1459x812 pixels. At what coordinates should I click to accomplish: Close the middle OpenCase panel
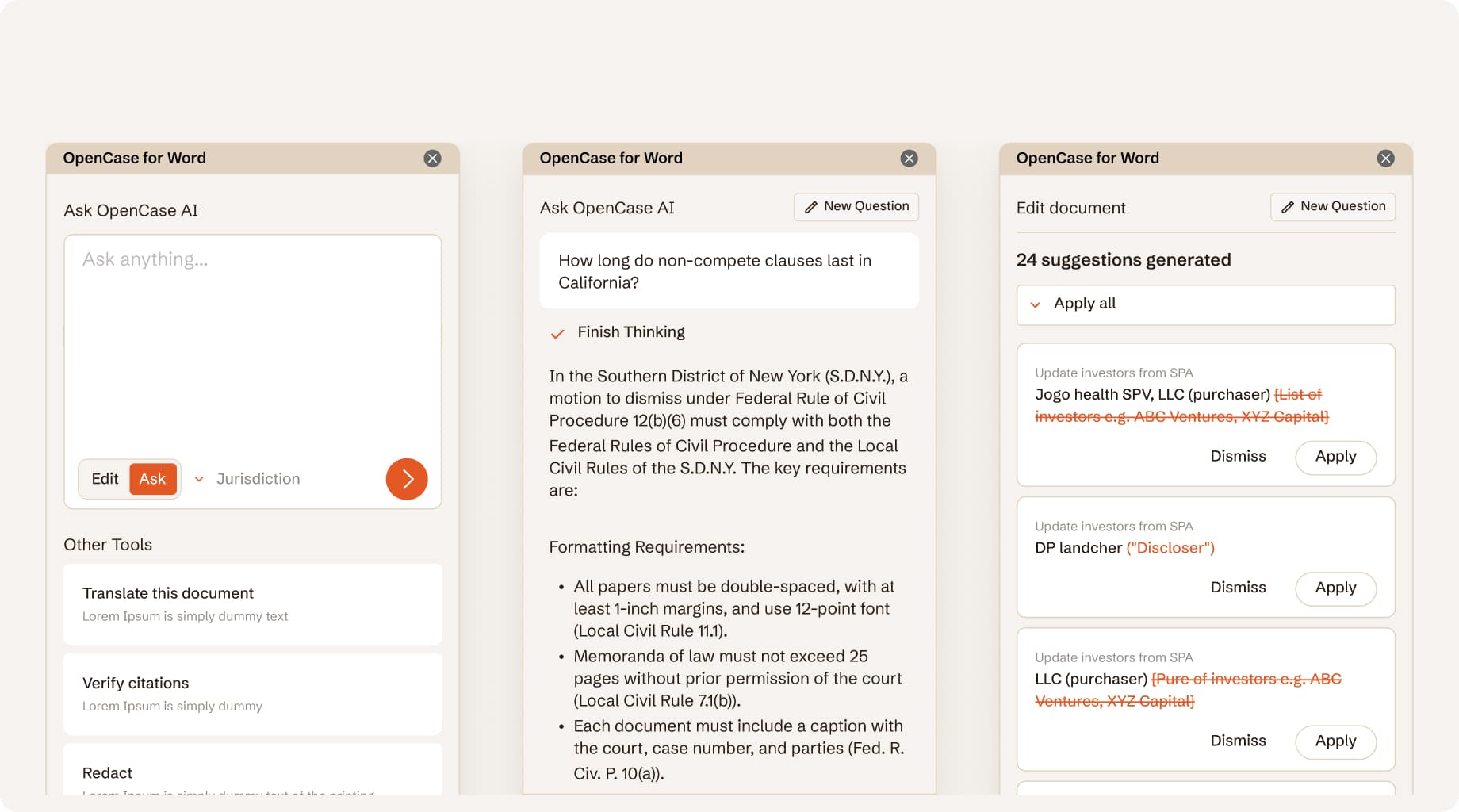908,157
